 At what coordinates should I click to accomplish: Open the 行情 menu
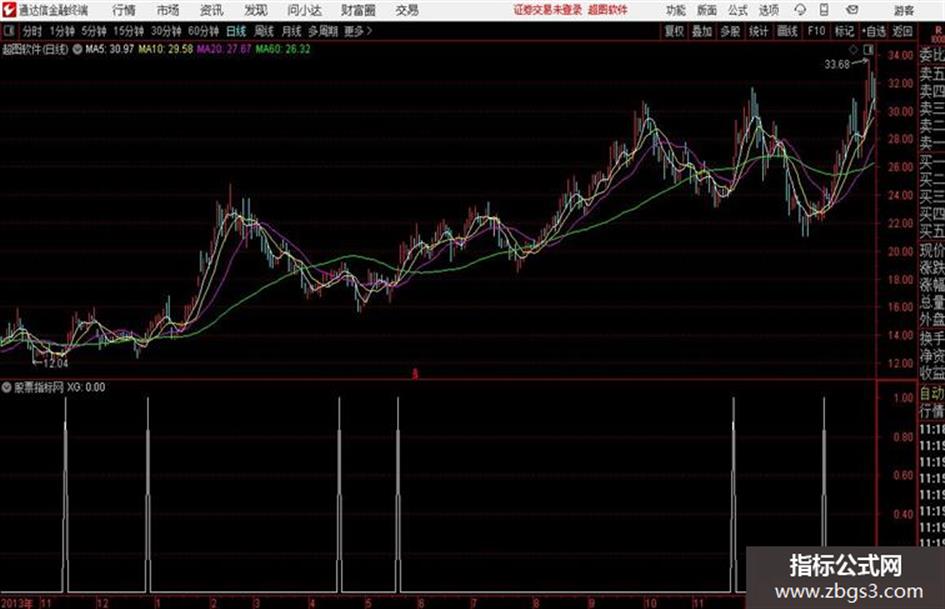(124, 10)
